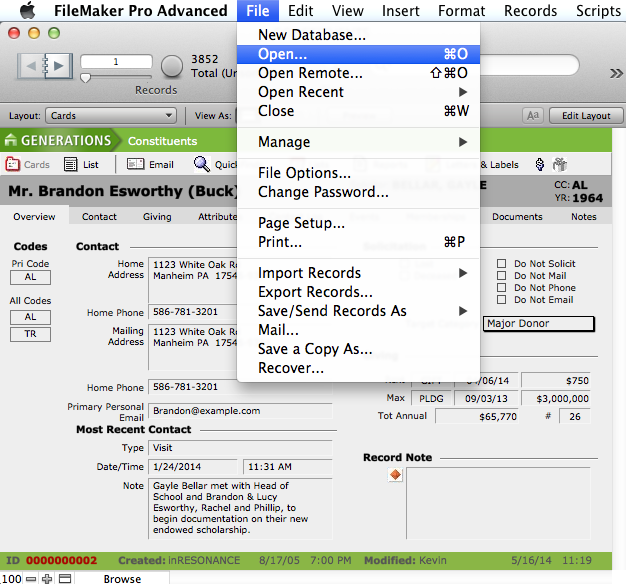Open the Format menu

pos(462,10)
